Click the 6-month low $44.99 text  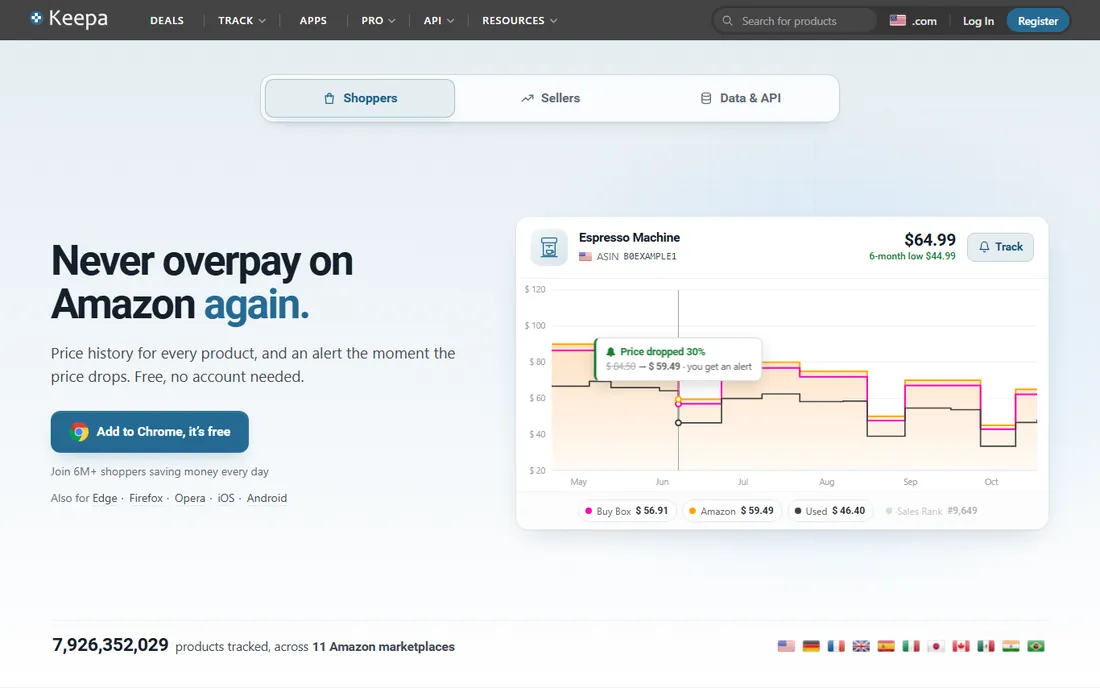point(912,256)
